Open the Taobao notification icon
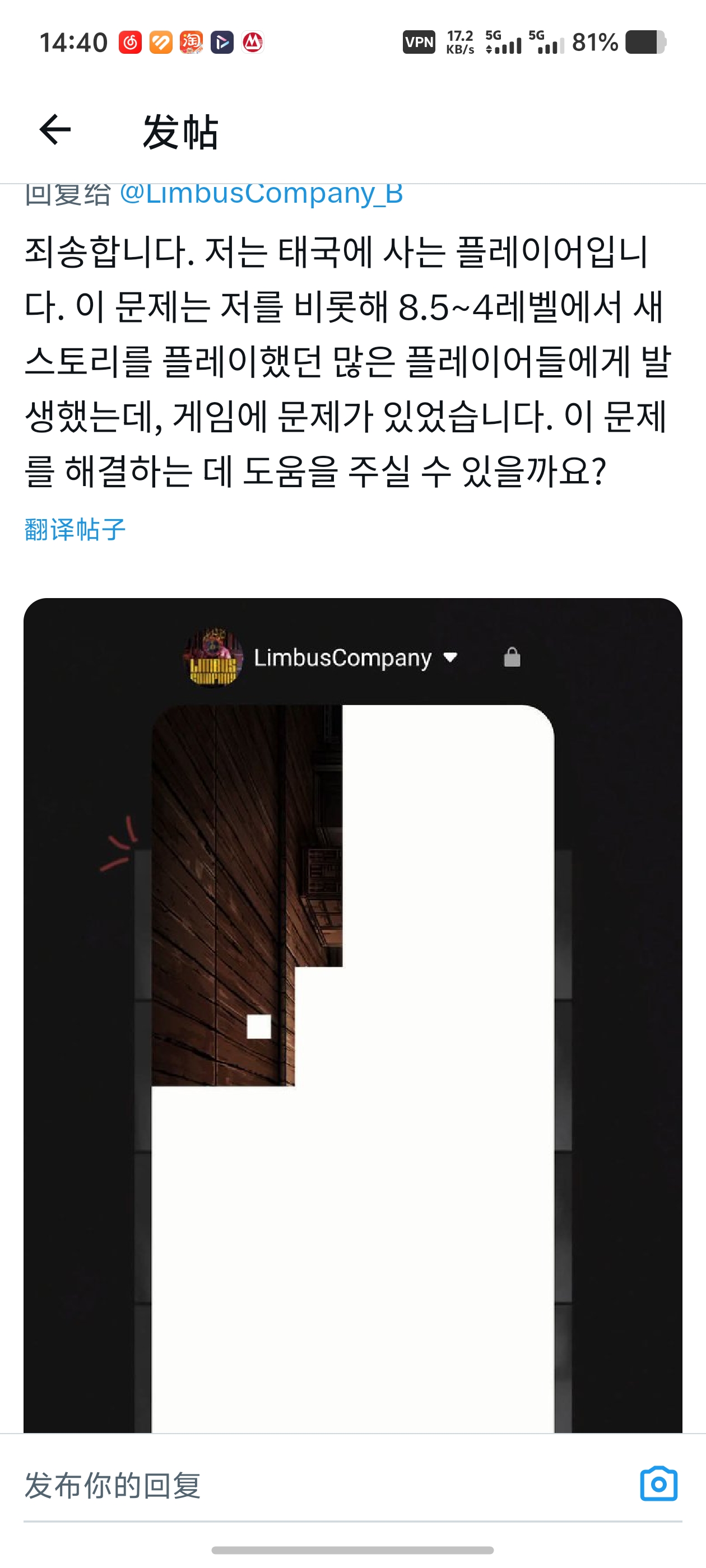The image size is (706, 1568). [191, 42]
